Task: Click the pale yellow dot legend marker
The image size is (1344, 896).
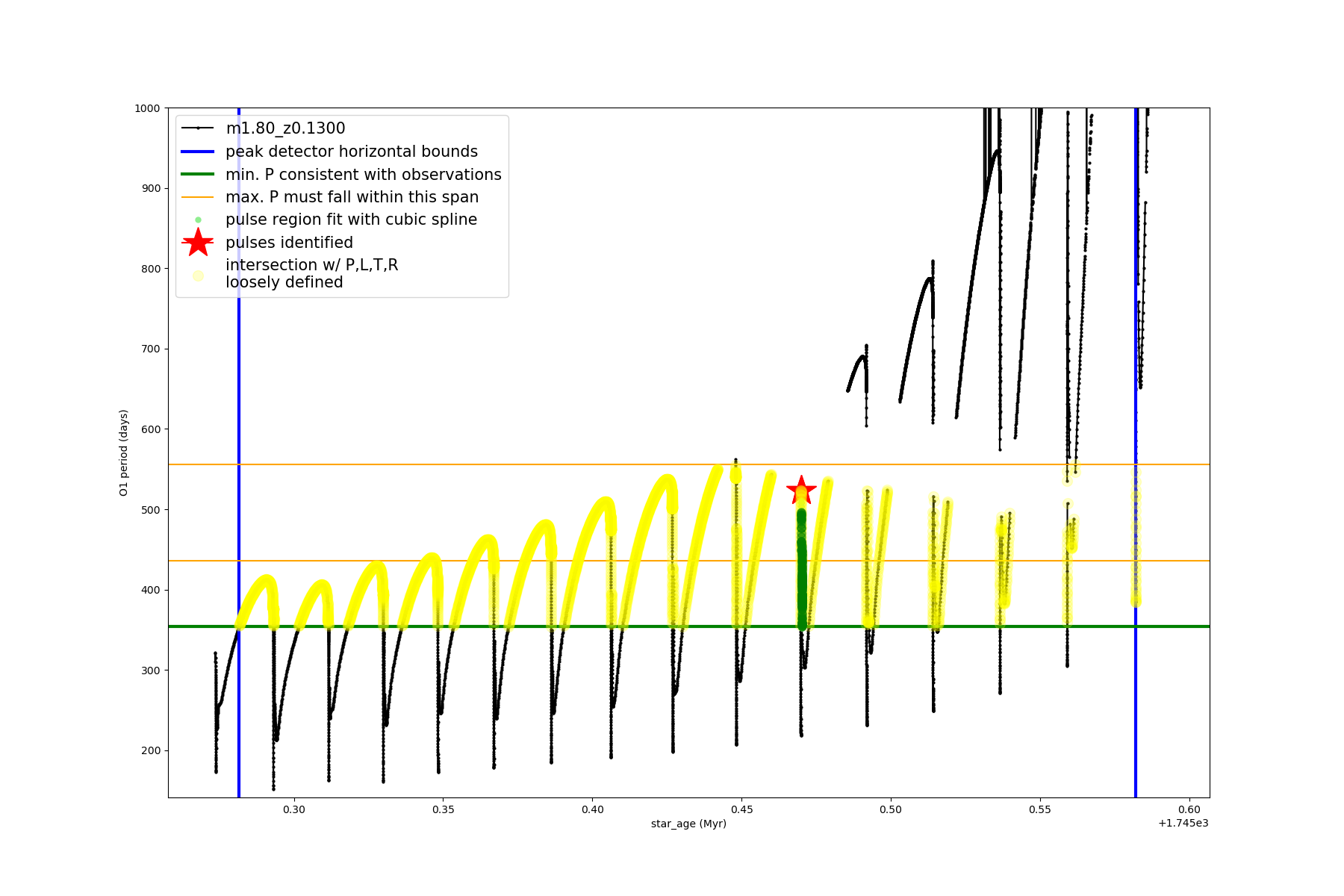Action: 198,276
